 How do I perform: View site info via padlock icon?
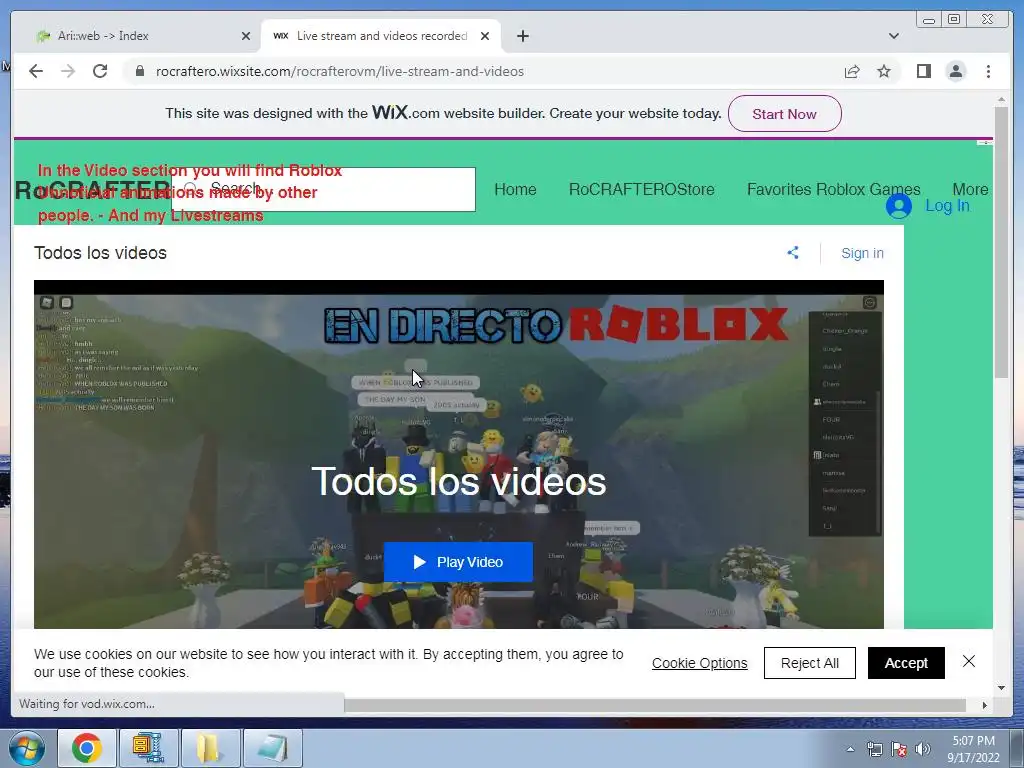coord(139,71)
